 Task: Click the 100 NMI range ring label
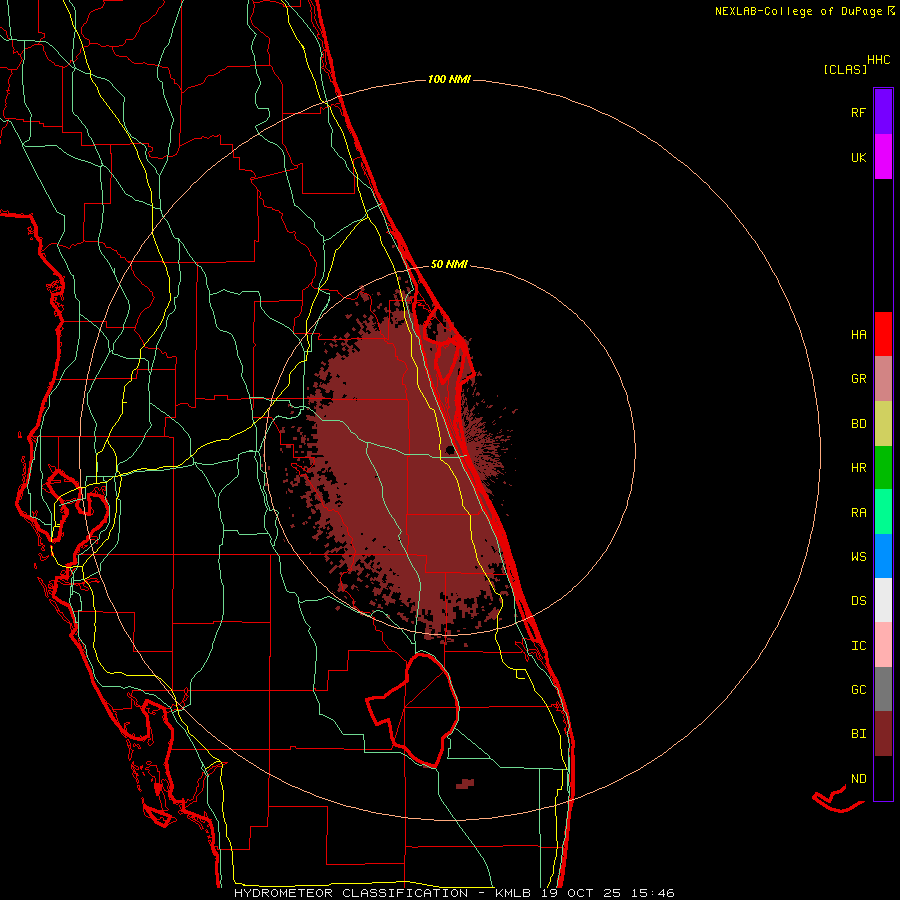[449, 79]
